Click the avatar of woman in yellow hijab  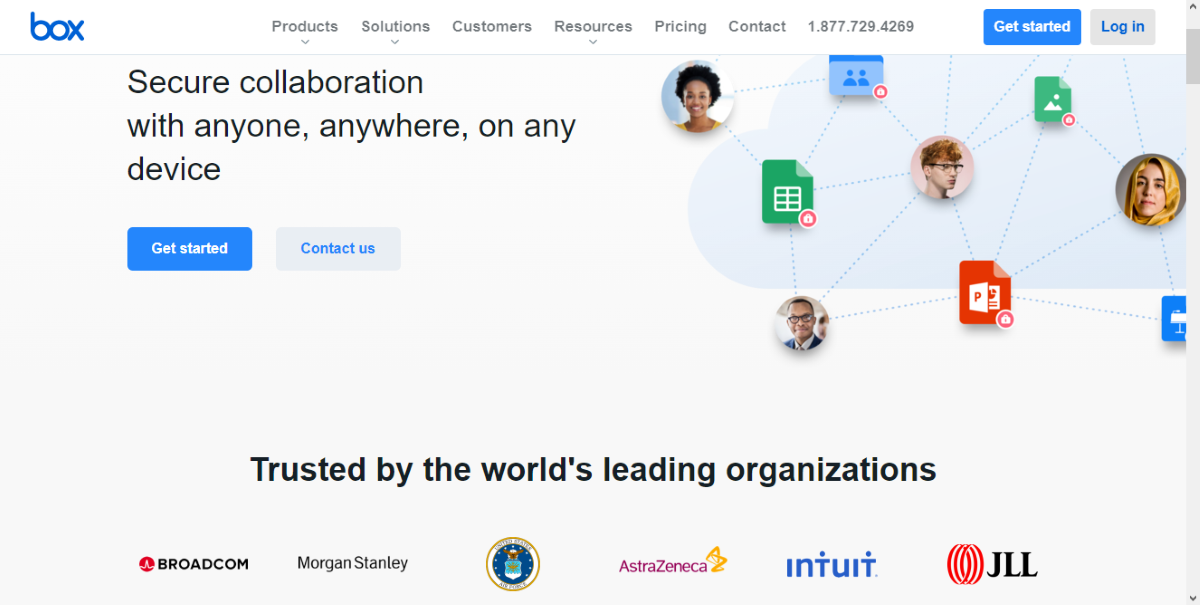(1150, 189)
